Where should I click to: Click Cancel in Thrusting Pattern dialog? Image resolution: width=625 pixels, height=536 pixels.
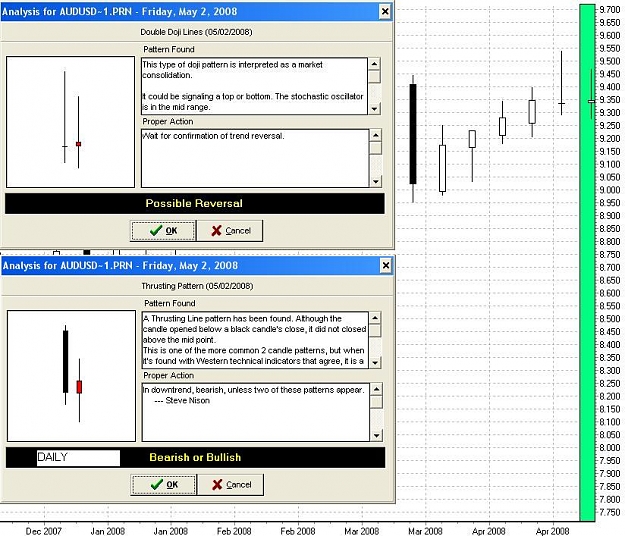tap(231, 485)
